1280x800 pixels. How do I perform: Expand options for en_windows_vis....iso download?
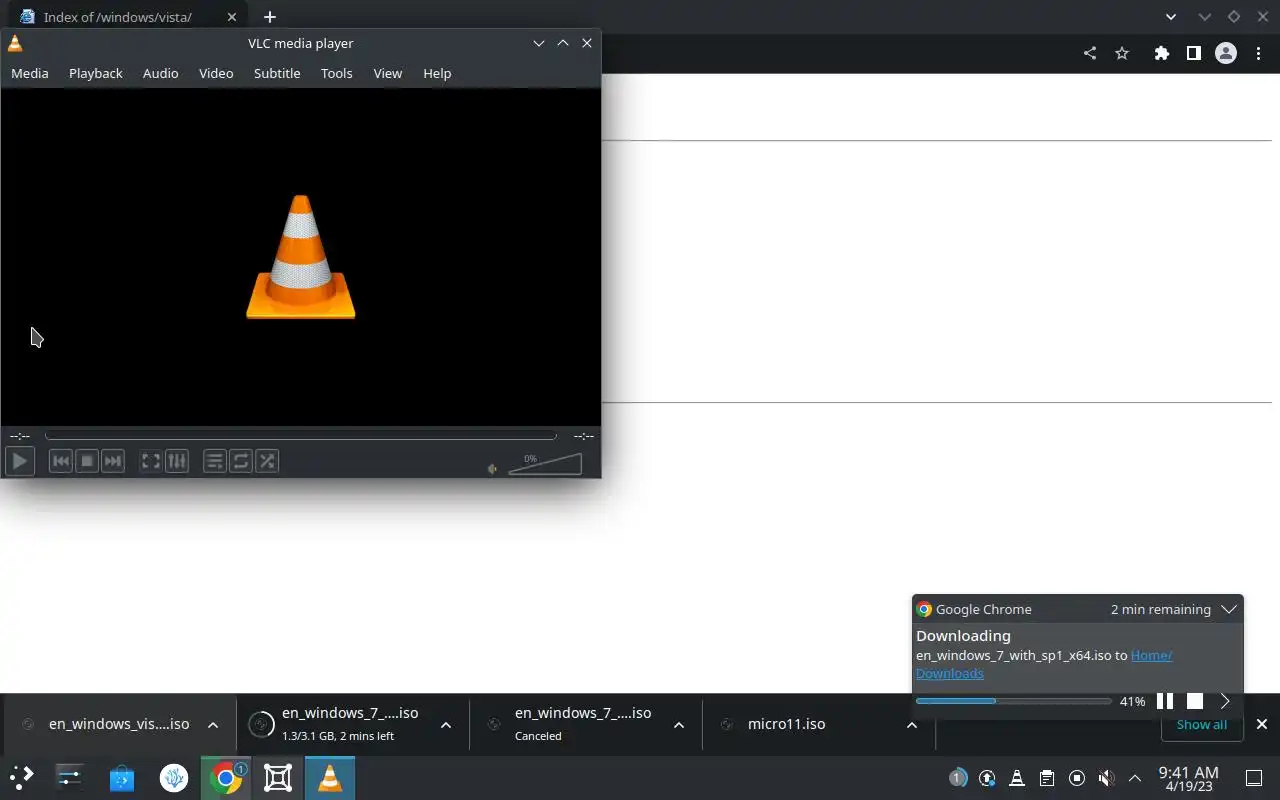pos(213,725)
